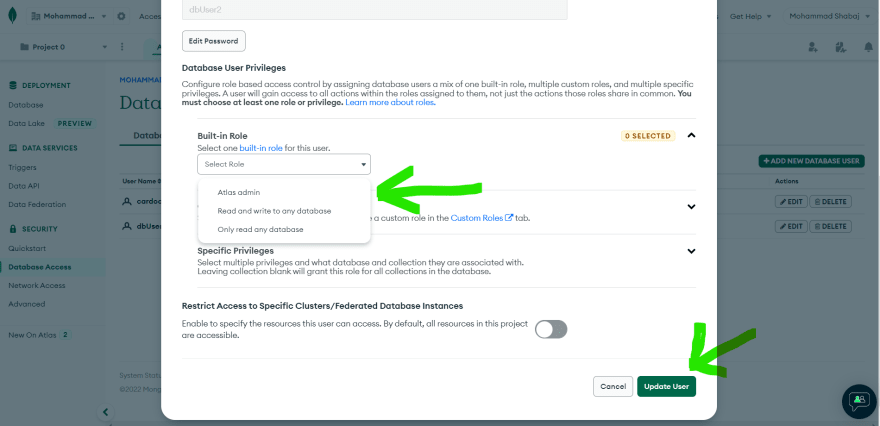Expand the Specific Privileges section chevron

tap(691, 251)
